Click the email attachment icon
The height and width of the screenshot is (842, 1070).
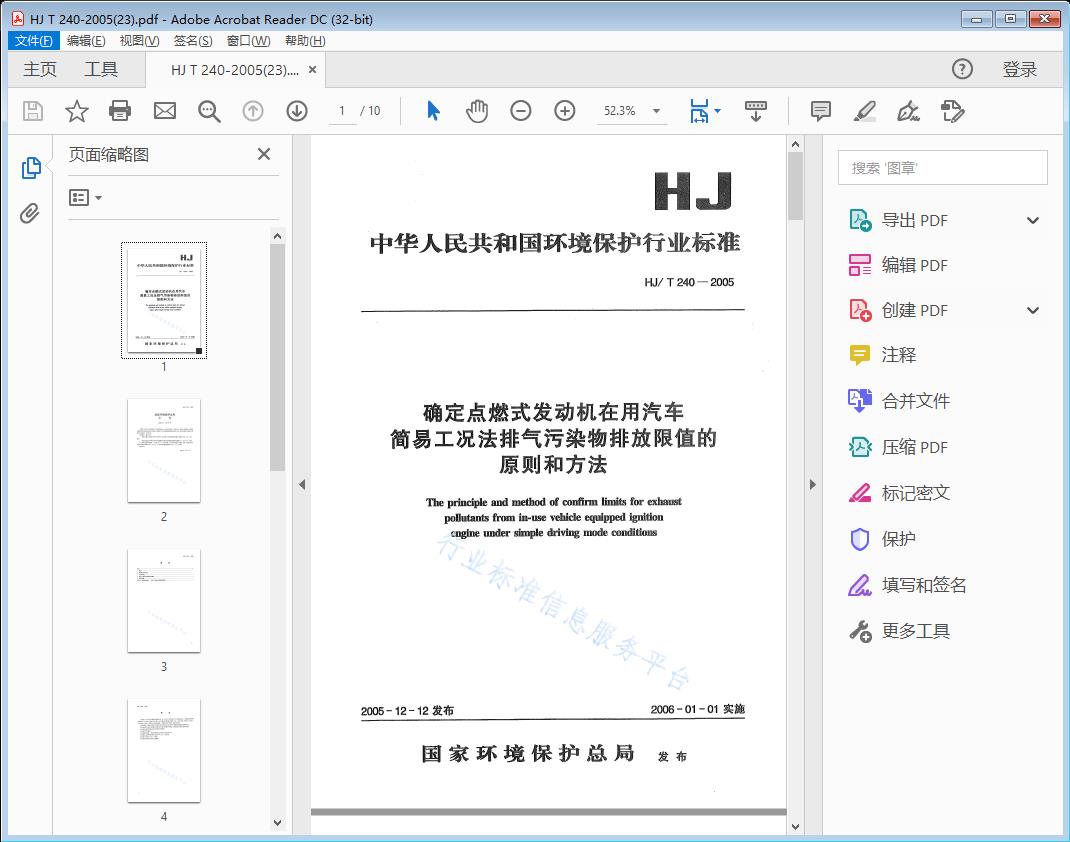164,111
